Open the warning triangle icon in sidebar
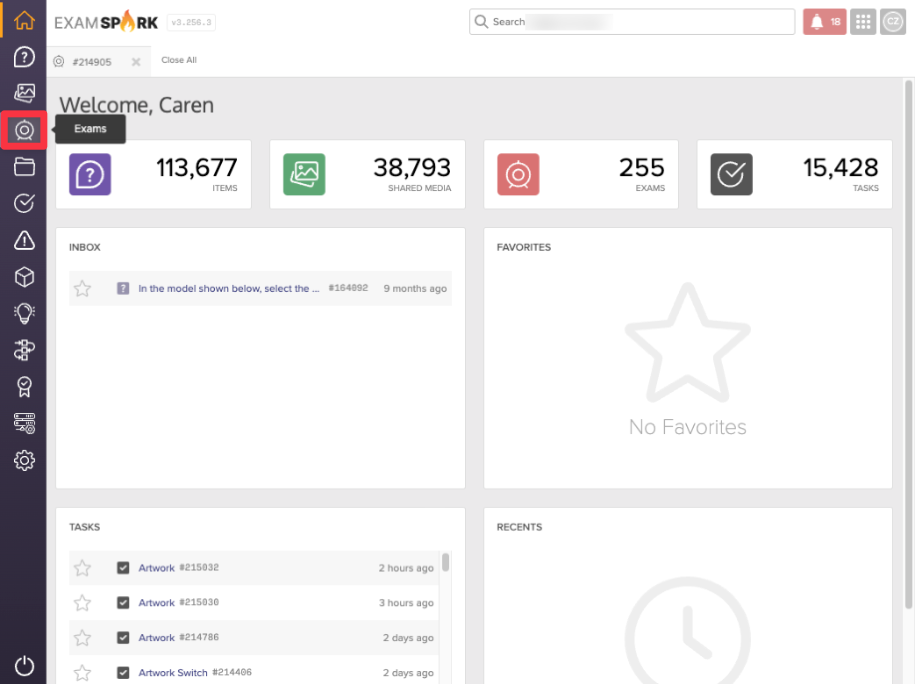This screenshot has height=684, width=915. tap(24, 240)
